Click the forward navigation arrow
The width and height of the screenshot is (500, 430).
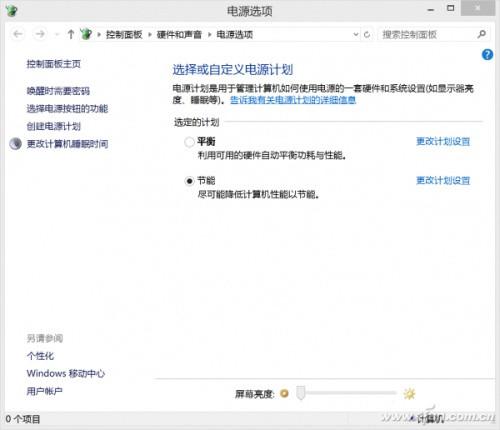point(40,34)
